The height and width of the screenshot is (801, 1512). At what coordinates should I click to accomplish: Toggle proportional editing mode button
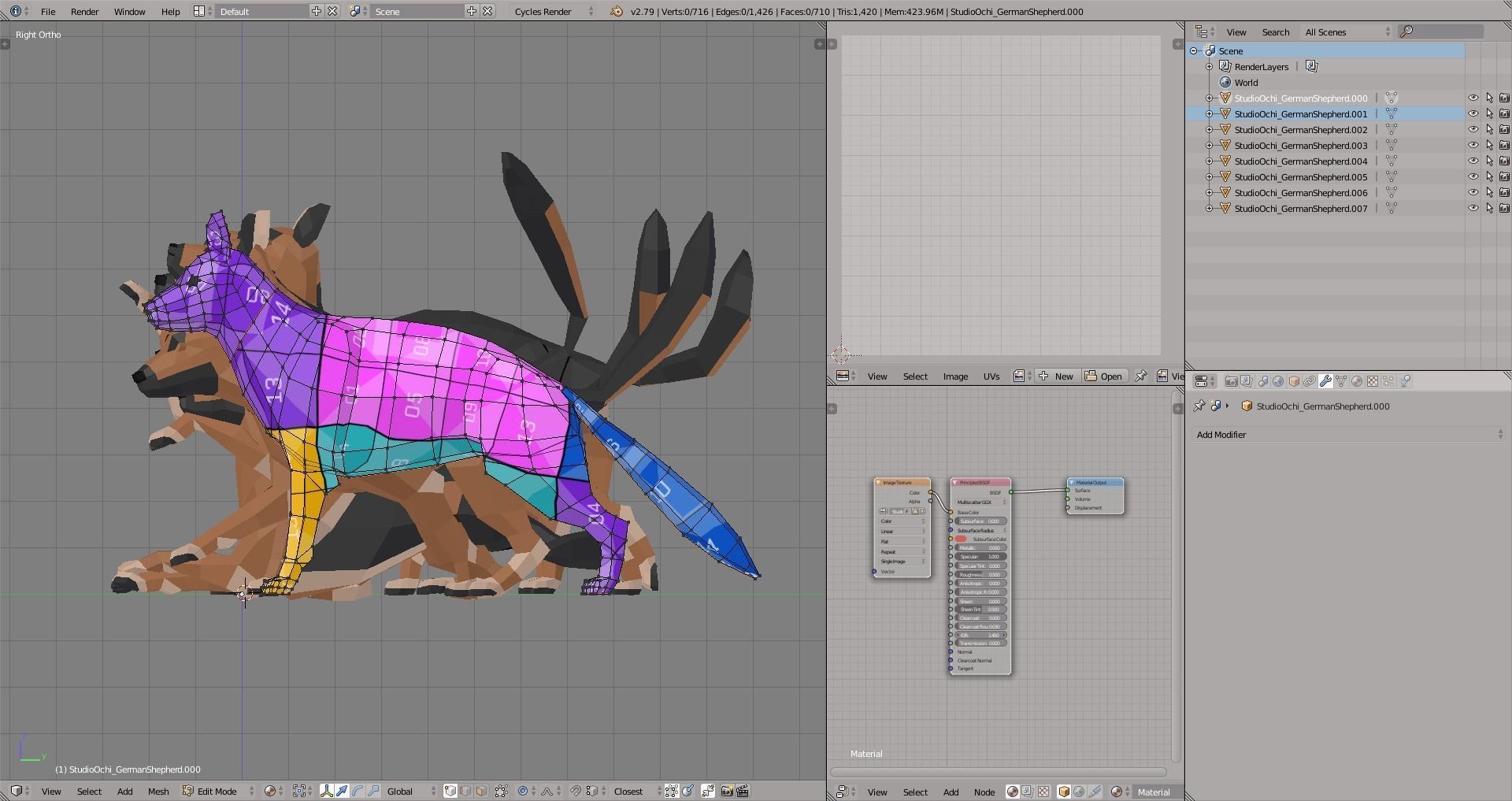(526, 792)
